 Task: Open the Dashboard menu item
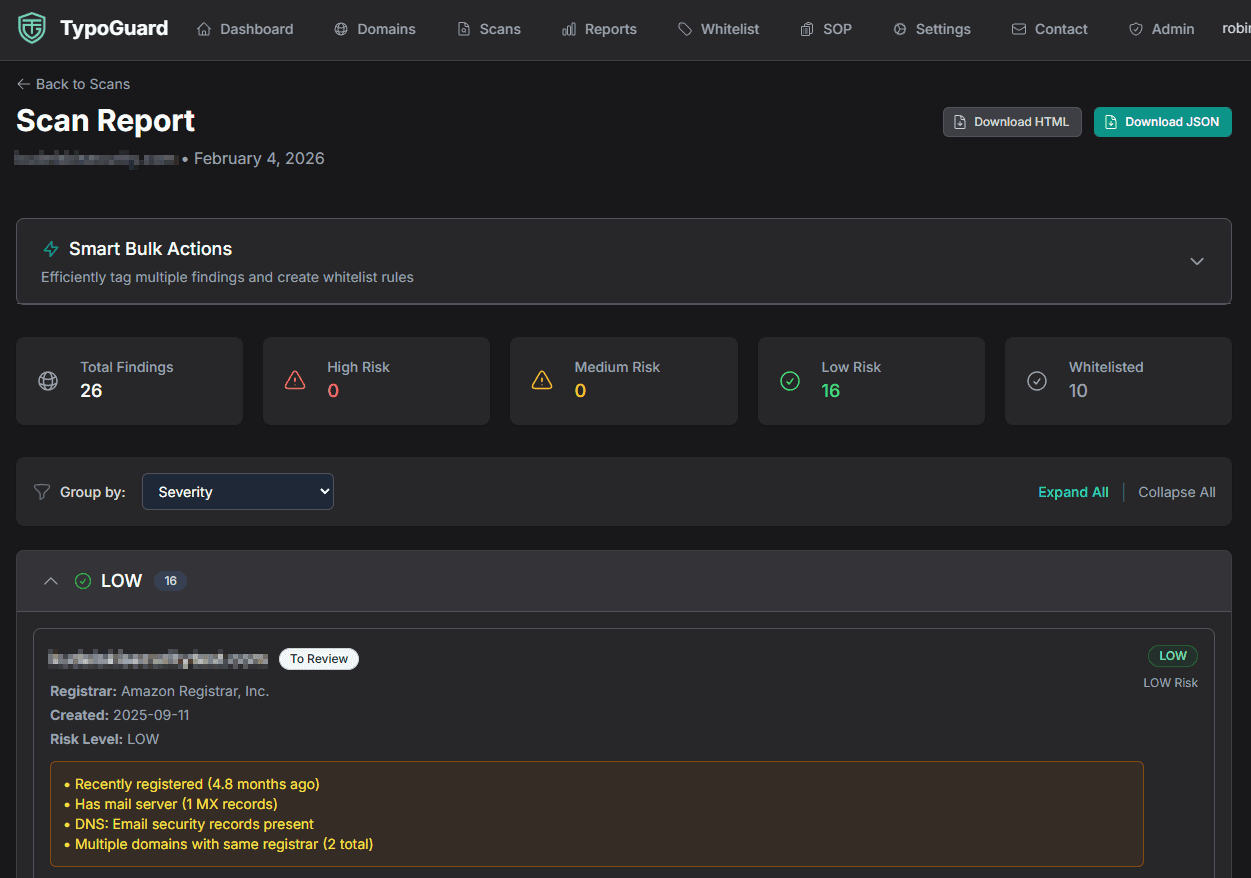coord(245,29)
